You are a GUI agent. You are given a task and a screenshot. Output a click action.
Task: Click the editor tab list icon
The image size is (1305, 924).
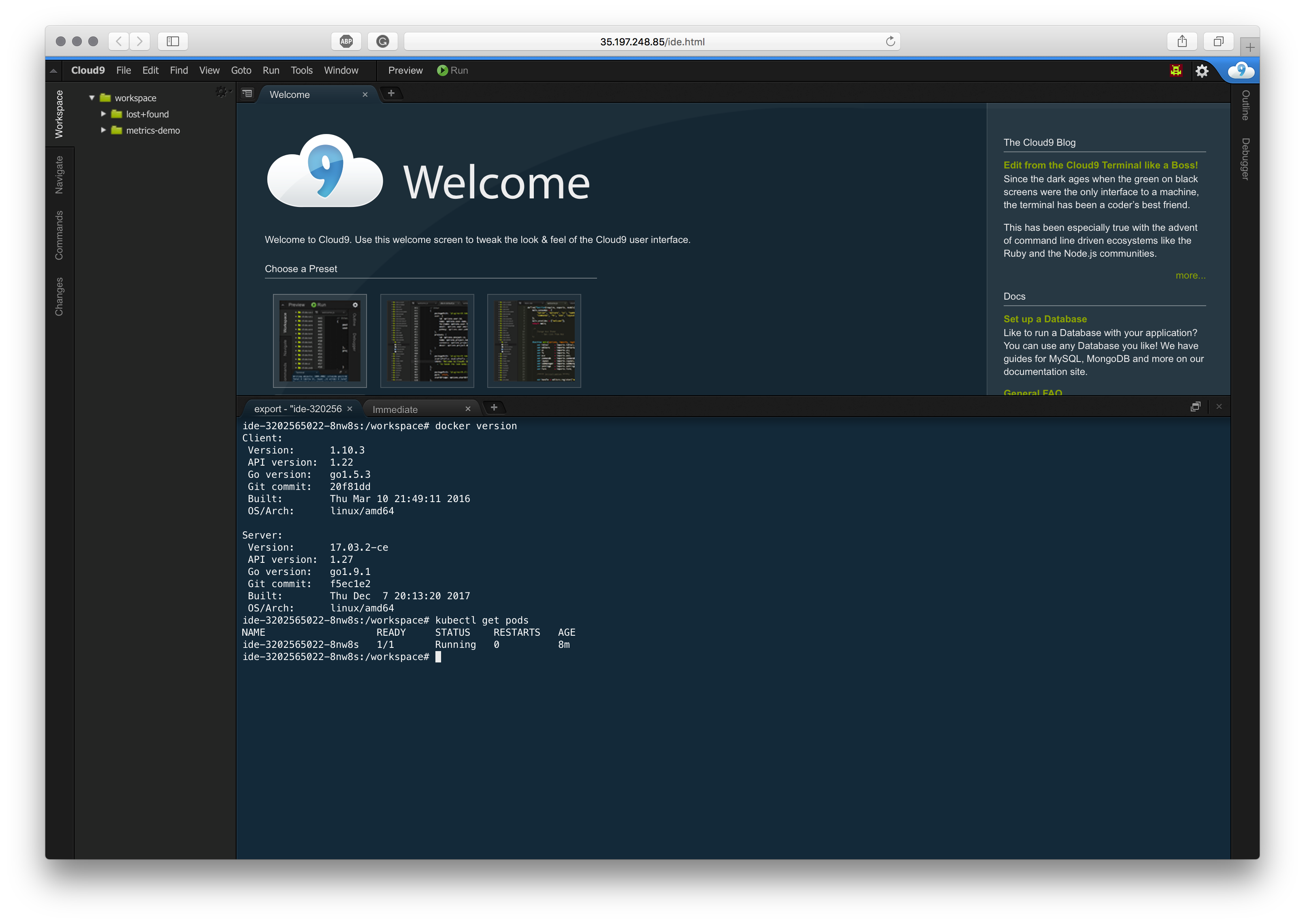tap(247, 93)
